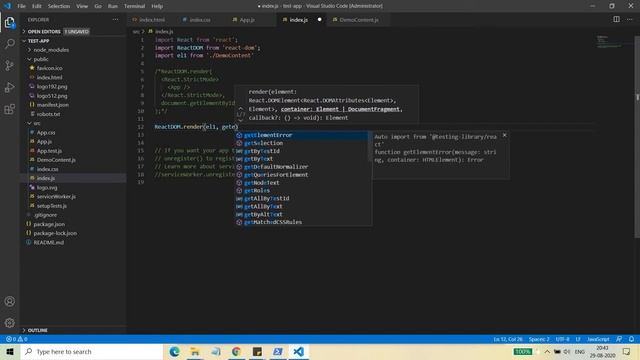Open the Help menu

[x=157, y=6]
